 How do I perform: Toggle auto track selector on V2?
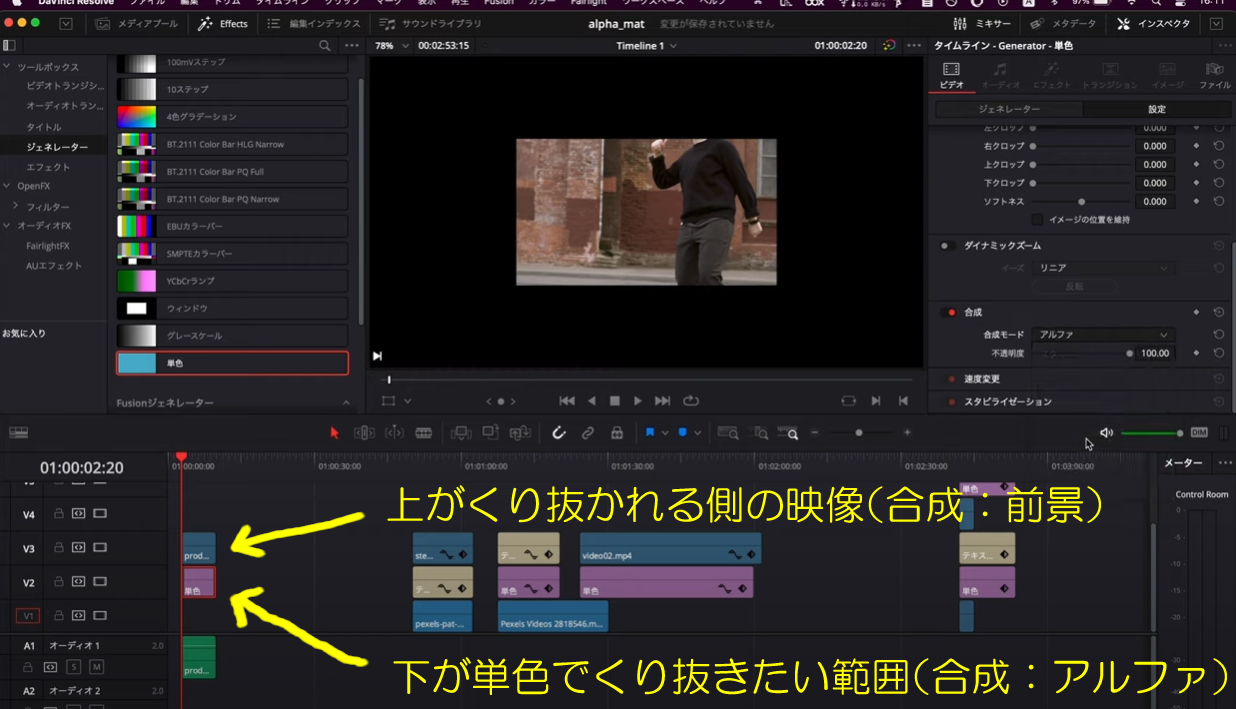(78, 582)
